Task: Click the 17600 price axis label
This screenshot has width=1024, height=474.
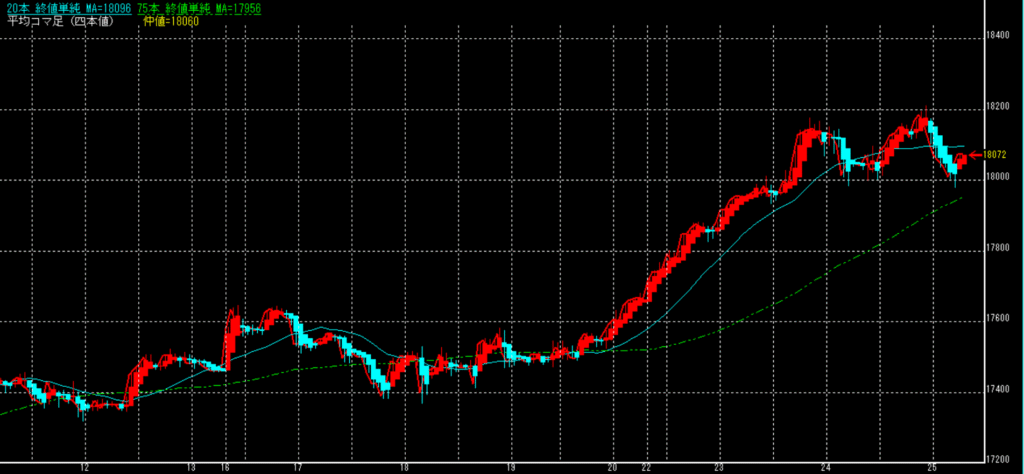Action: pyautogui.click(x=996, y=318)
